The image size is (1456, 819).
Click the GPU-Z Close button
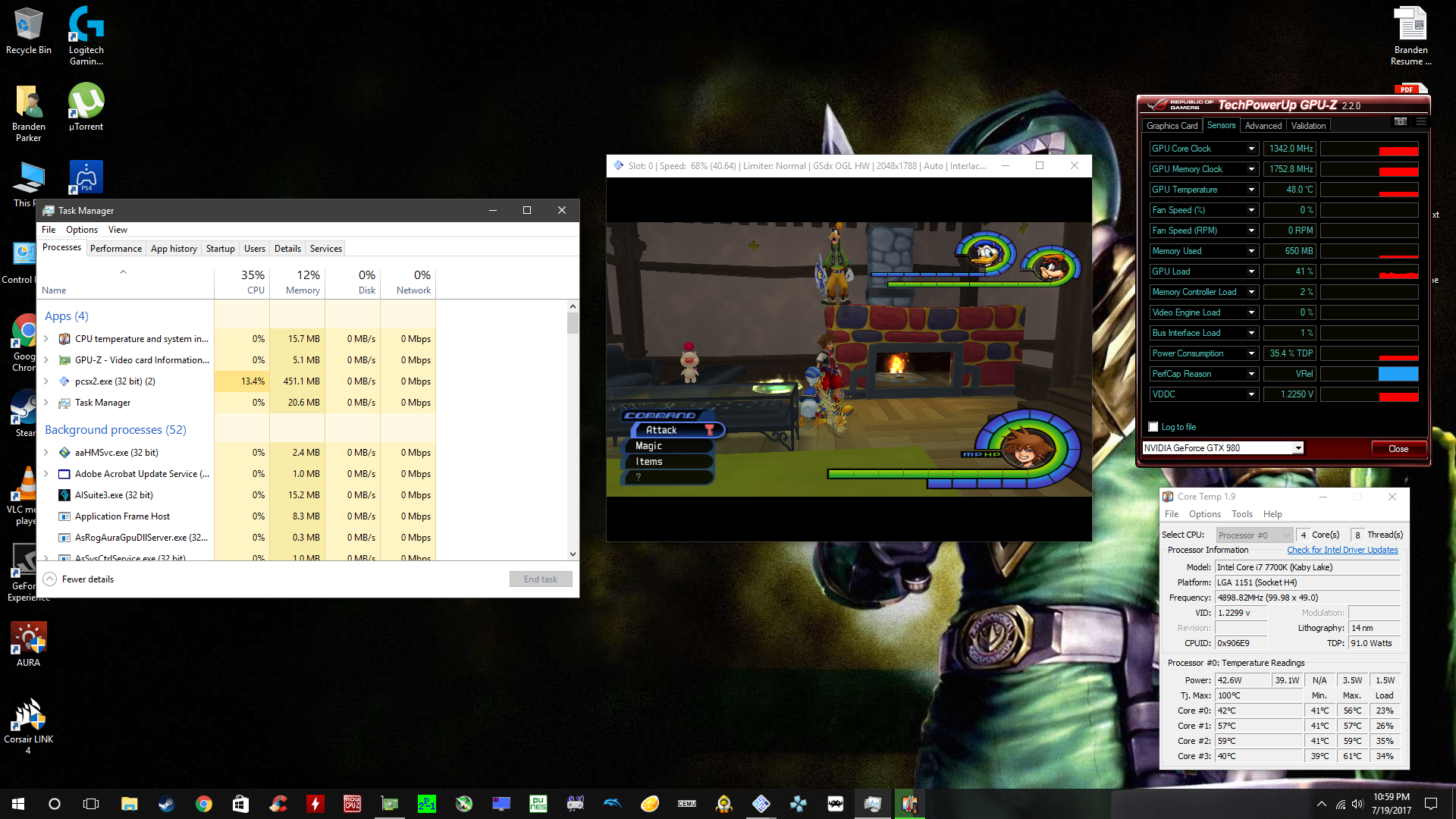(1398, 449)
